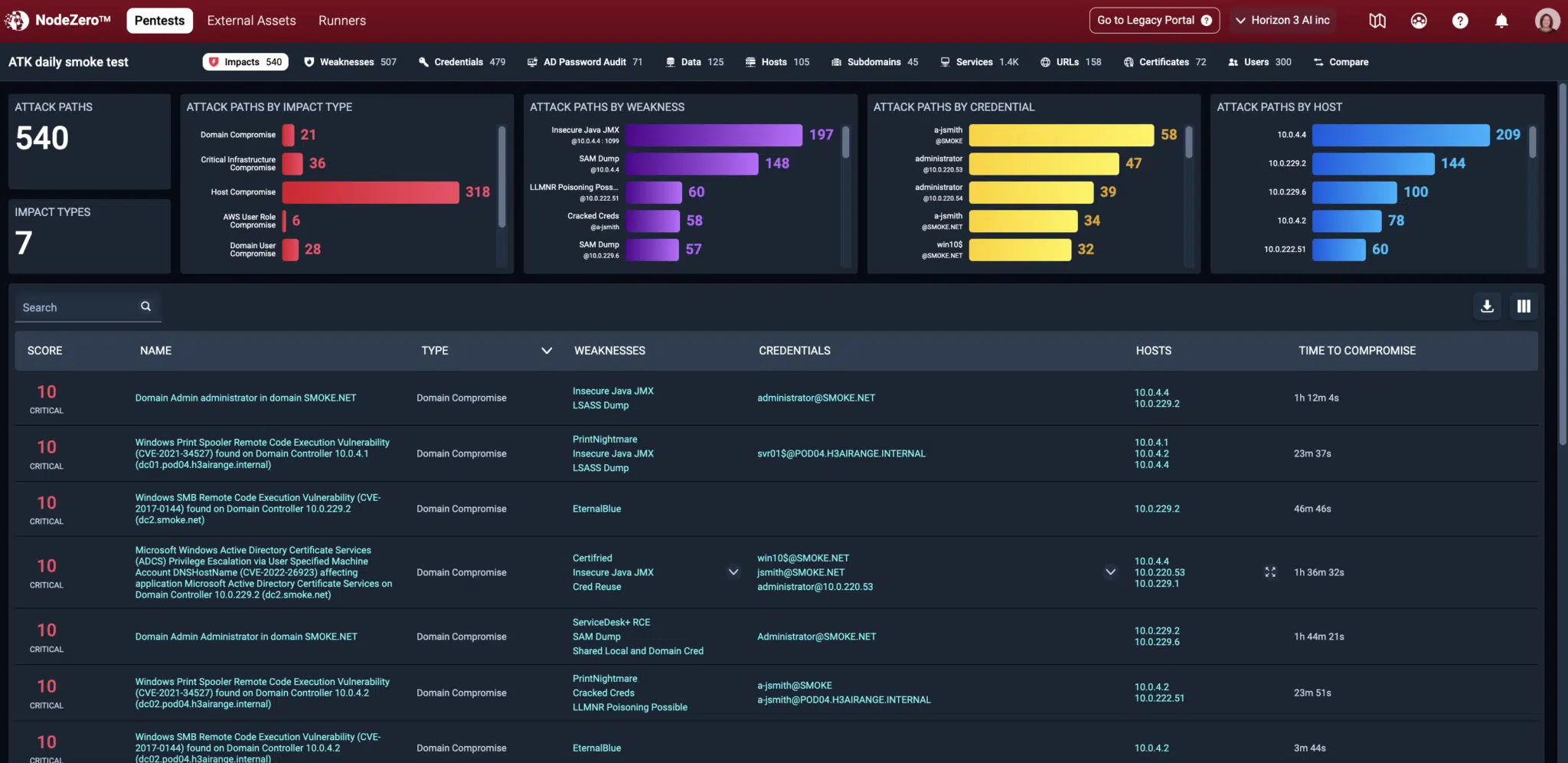1568x763 pixels.
Task: Expand the credentials chevron on the ADCS row
Action: point(1111,571)
